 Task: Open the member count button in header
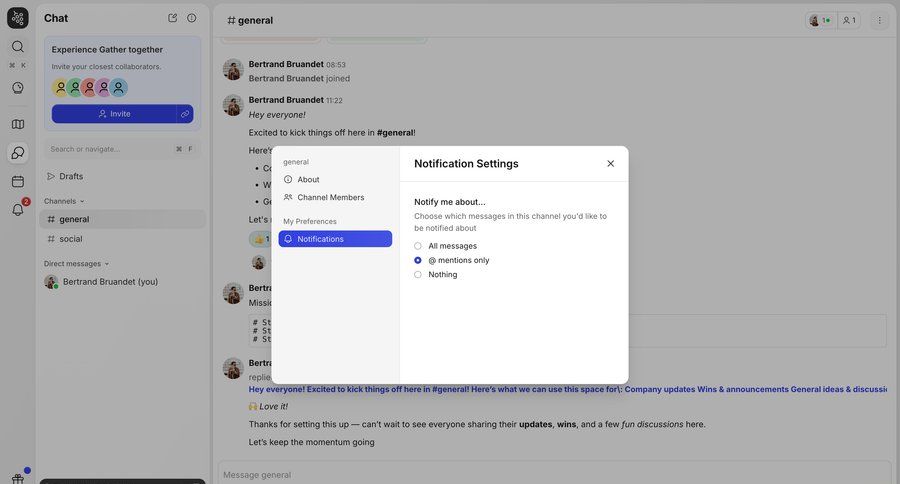click(849, 20)
